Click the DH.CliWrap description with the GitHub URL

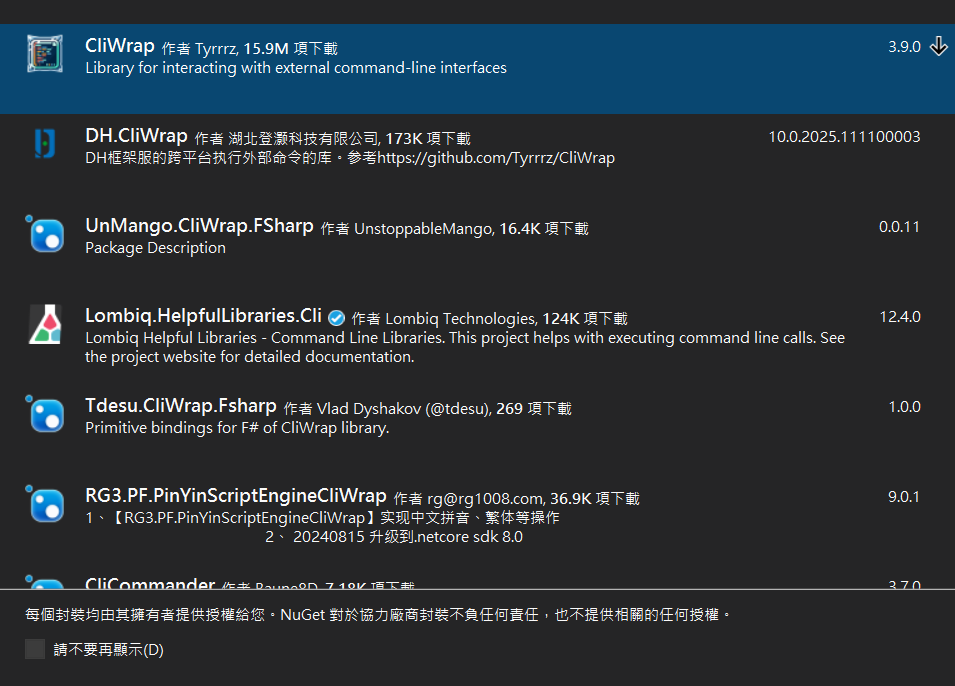click(350, 158)
